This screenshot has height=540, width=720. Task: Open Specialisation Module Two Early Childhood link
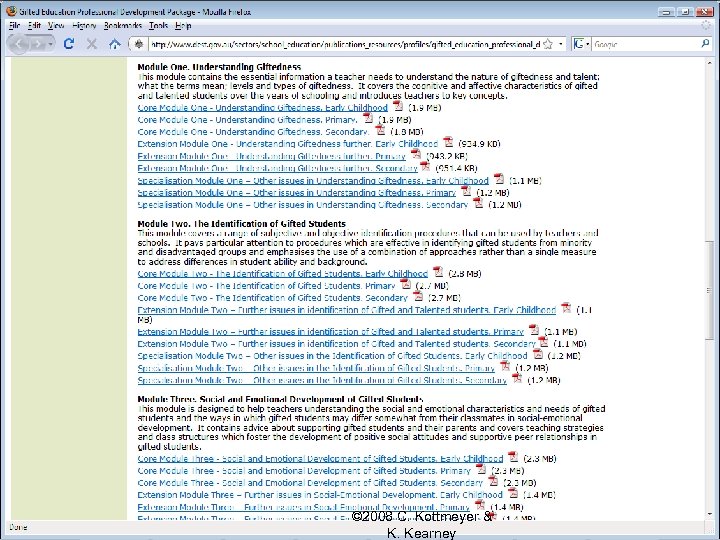pos(332,356)
